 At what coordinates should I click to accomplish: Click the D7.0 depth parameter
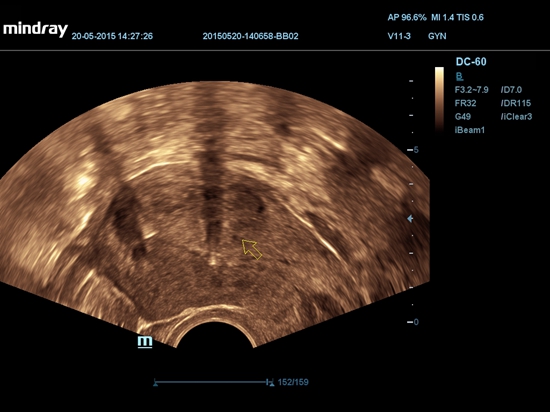click(x=511, y=90)
